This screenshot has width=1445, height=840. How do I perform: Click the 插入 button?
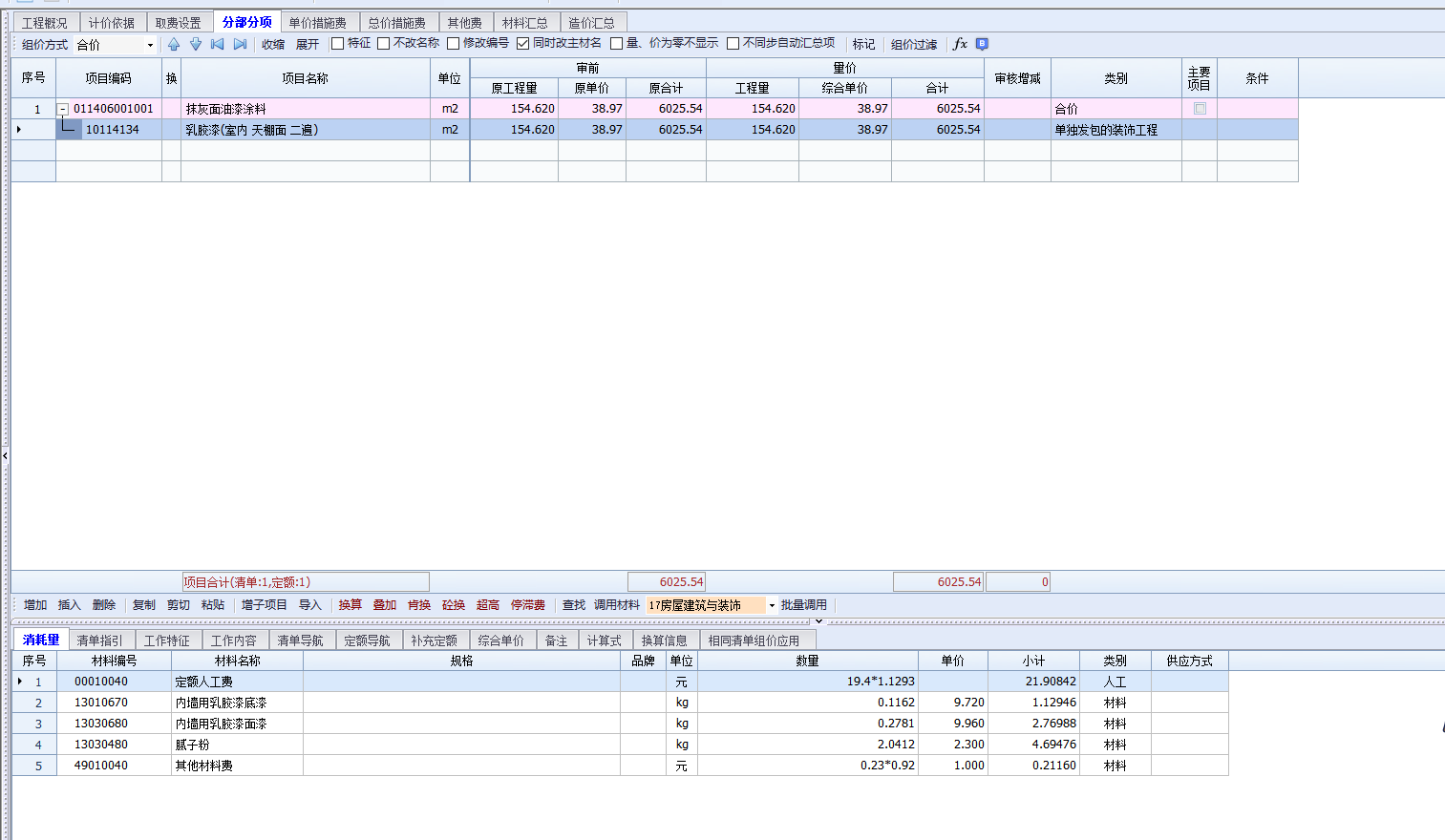coord(70,605)
